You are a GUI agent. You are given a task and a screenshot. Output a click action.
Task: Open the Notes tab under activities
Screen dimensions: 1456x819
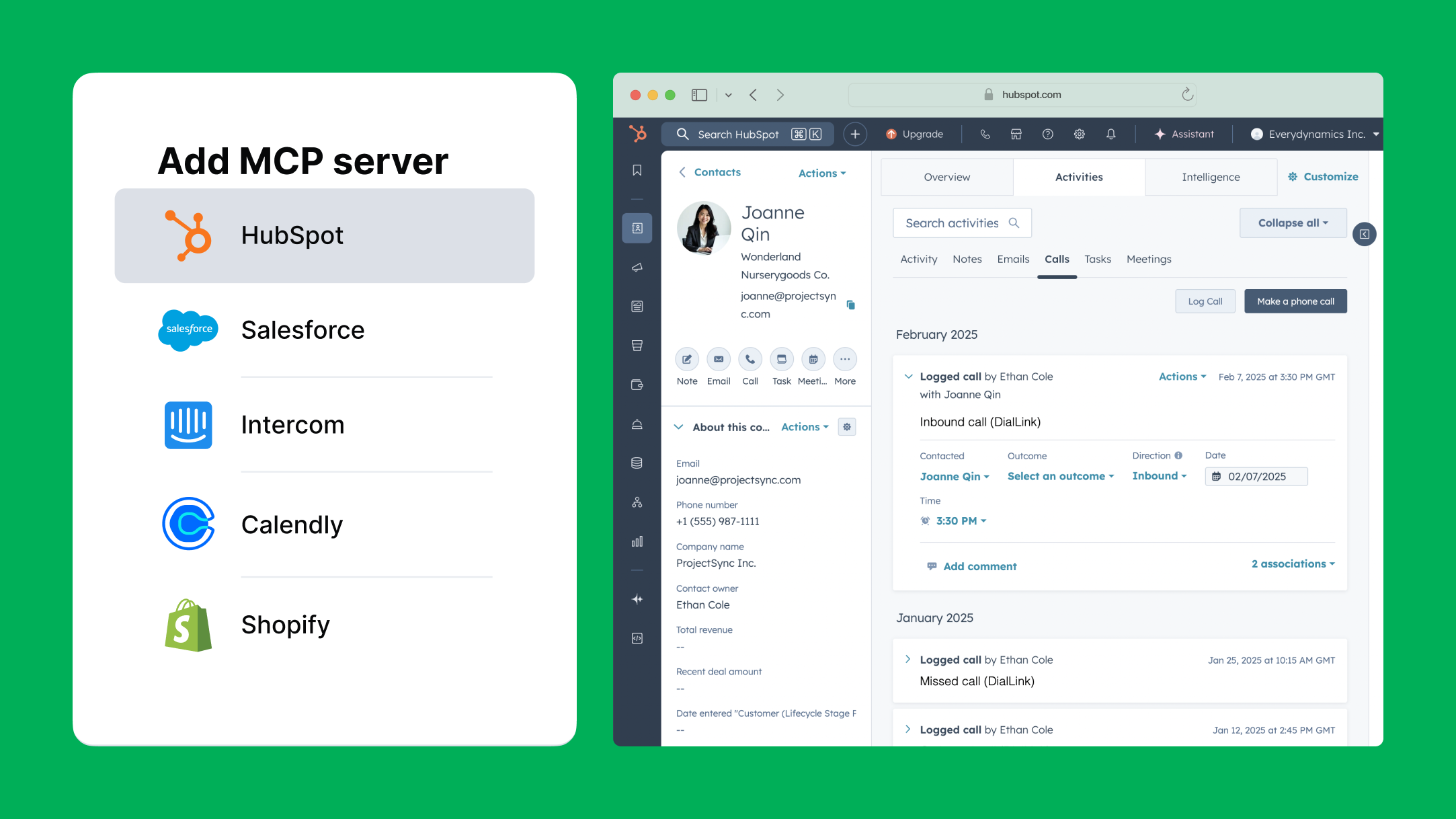click(967, 259)
